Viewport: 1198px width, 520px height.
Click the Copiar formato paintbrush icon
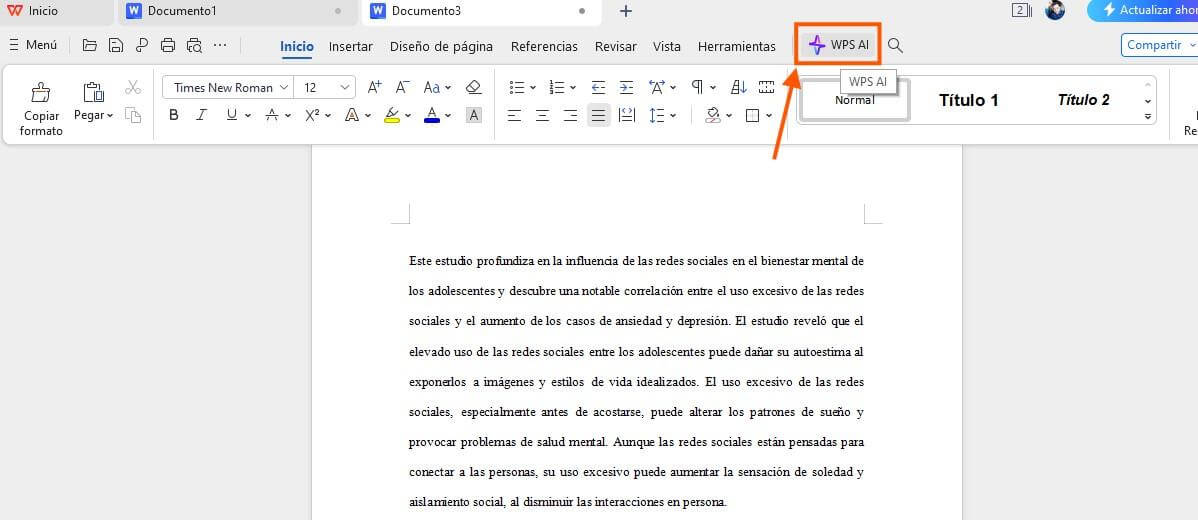tap(41, 93)
